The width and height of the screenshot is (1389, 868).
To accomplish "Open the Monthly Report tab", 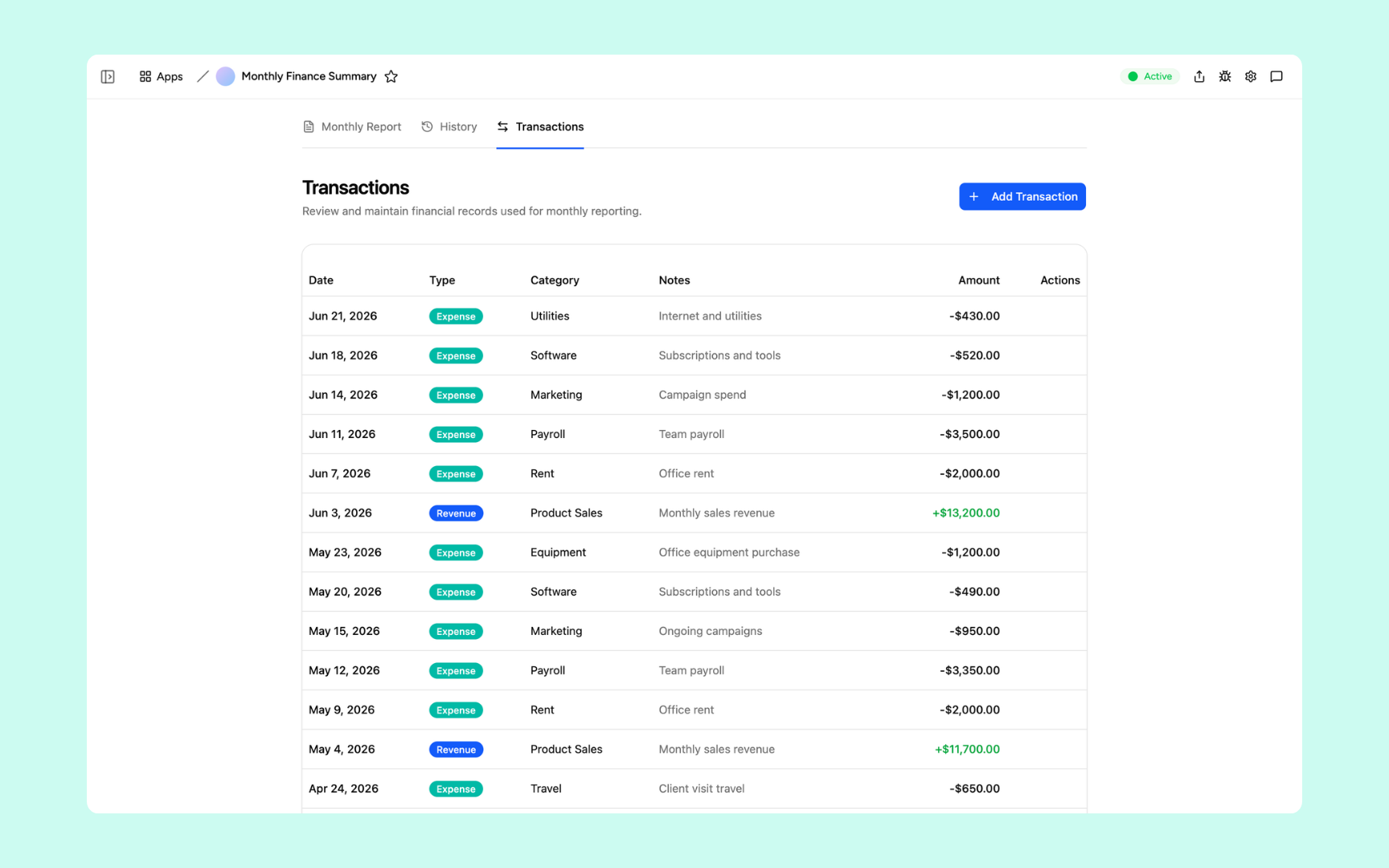I will 352,127.
